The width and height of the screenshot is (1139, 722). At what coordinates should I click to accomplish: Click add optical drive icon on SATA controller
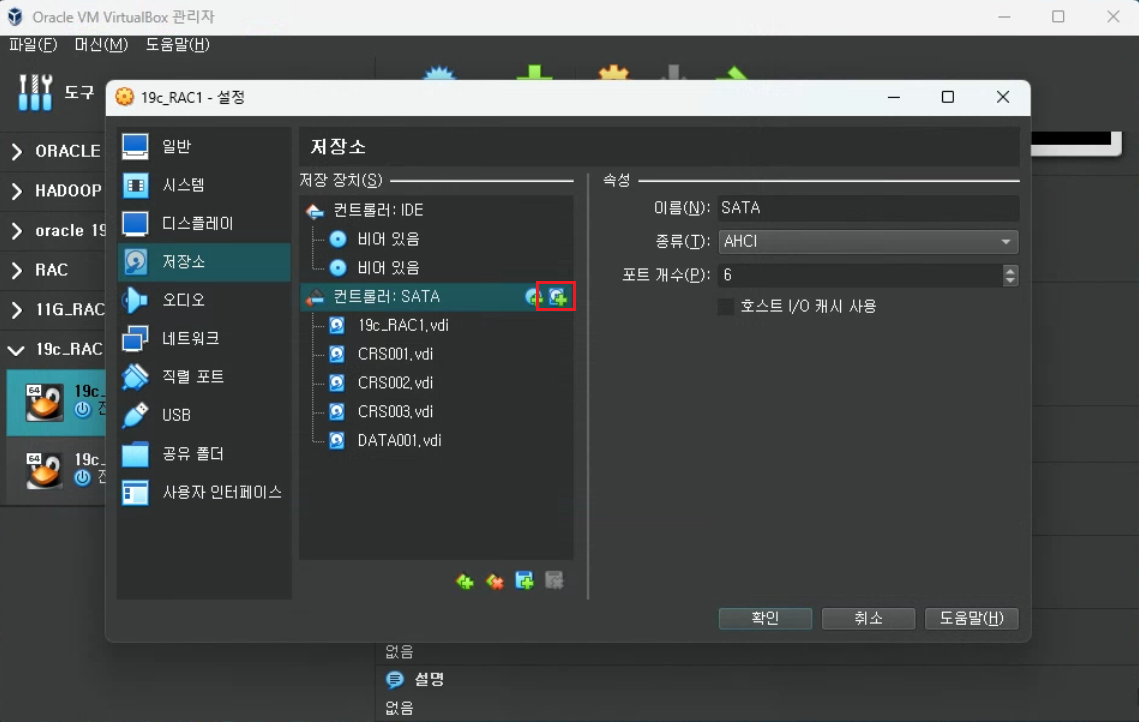(x=533, y=296)
